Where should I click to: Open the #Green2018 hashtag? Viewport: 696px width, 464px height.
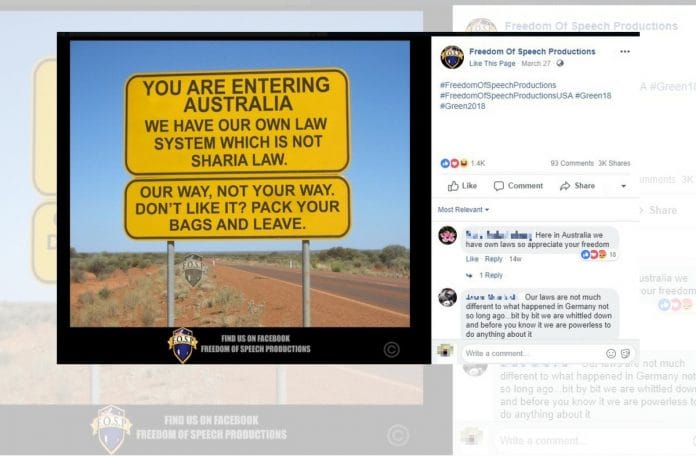463,106
